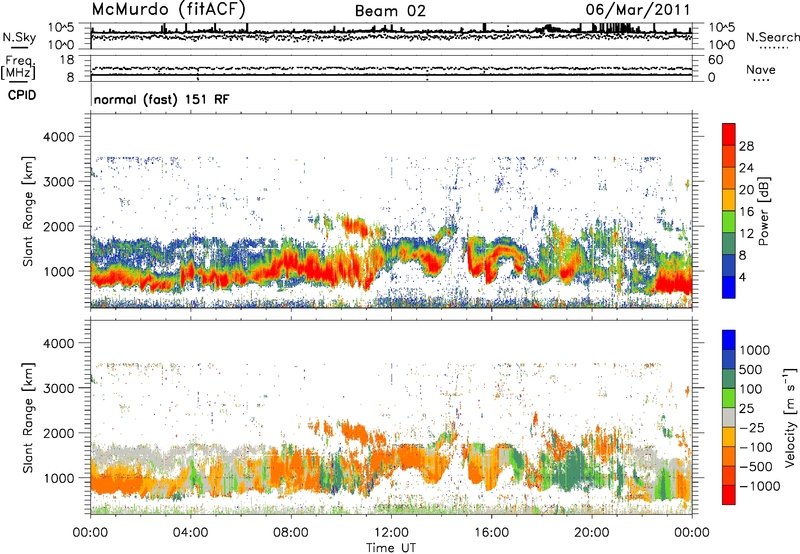Click the Slant Range label of the velocity panel
Viewport: 800px width, 554px height.
pyautogui.click(x=28, y=417)
